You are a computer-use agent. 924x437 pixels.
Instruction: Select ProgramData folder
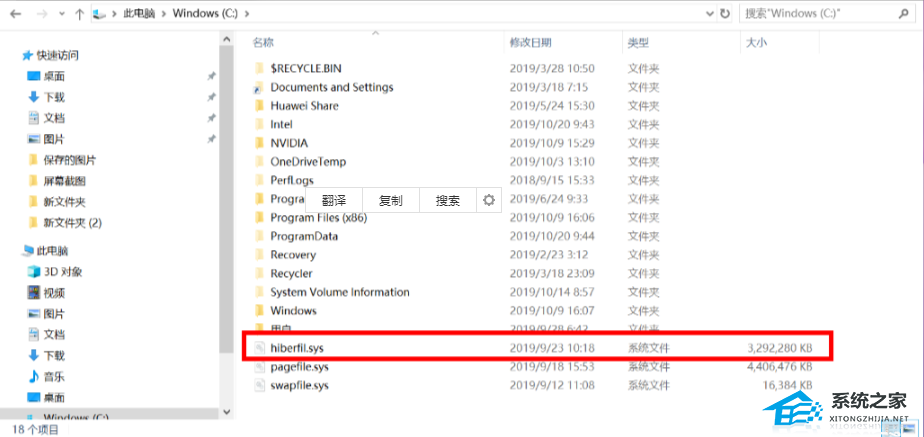tap(305, 237)
